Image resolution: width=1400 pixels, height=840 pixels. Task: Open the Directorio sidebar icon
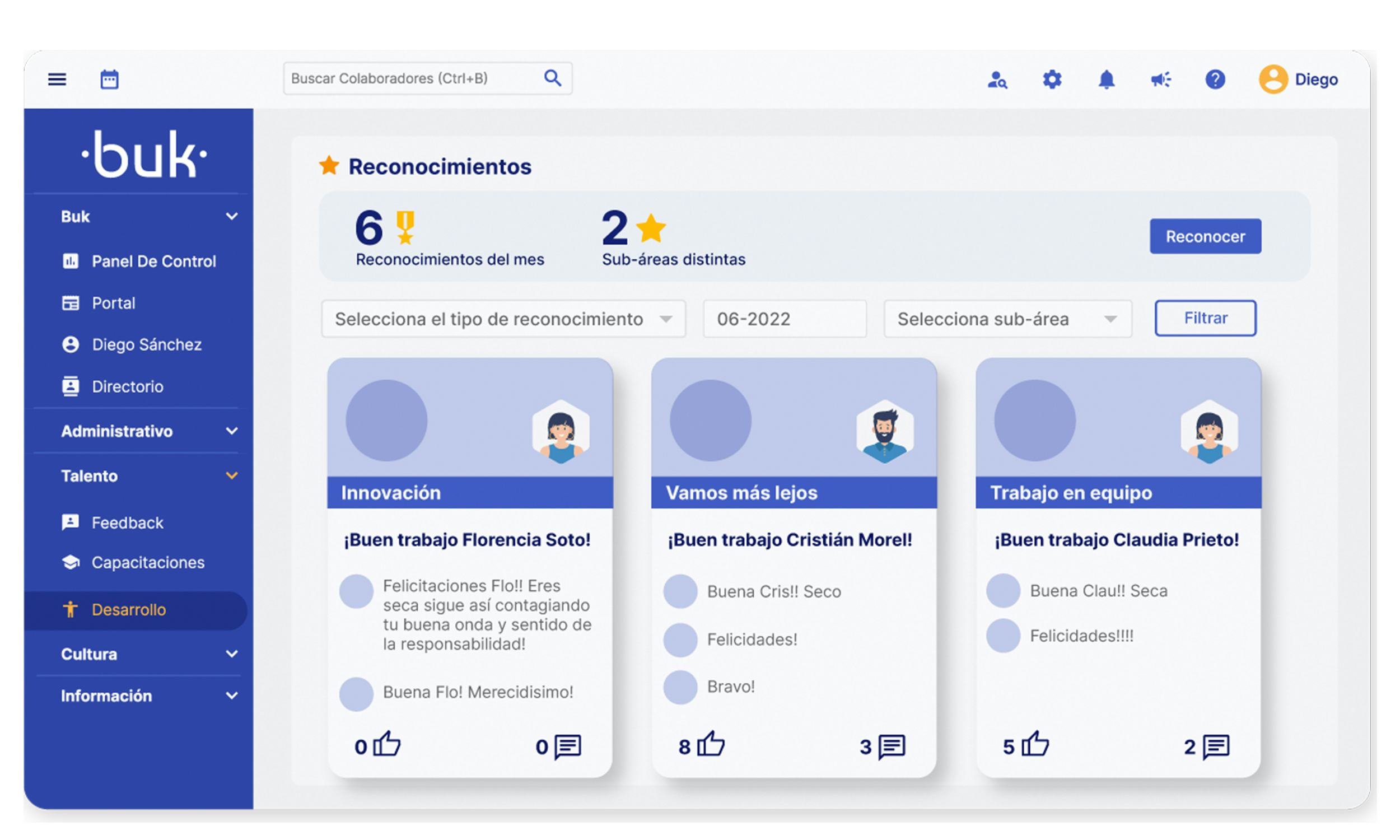pos(71,386)
